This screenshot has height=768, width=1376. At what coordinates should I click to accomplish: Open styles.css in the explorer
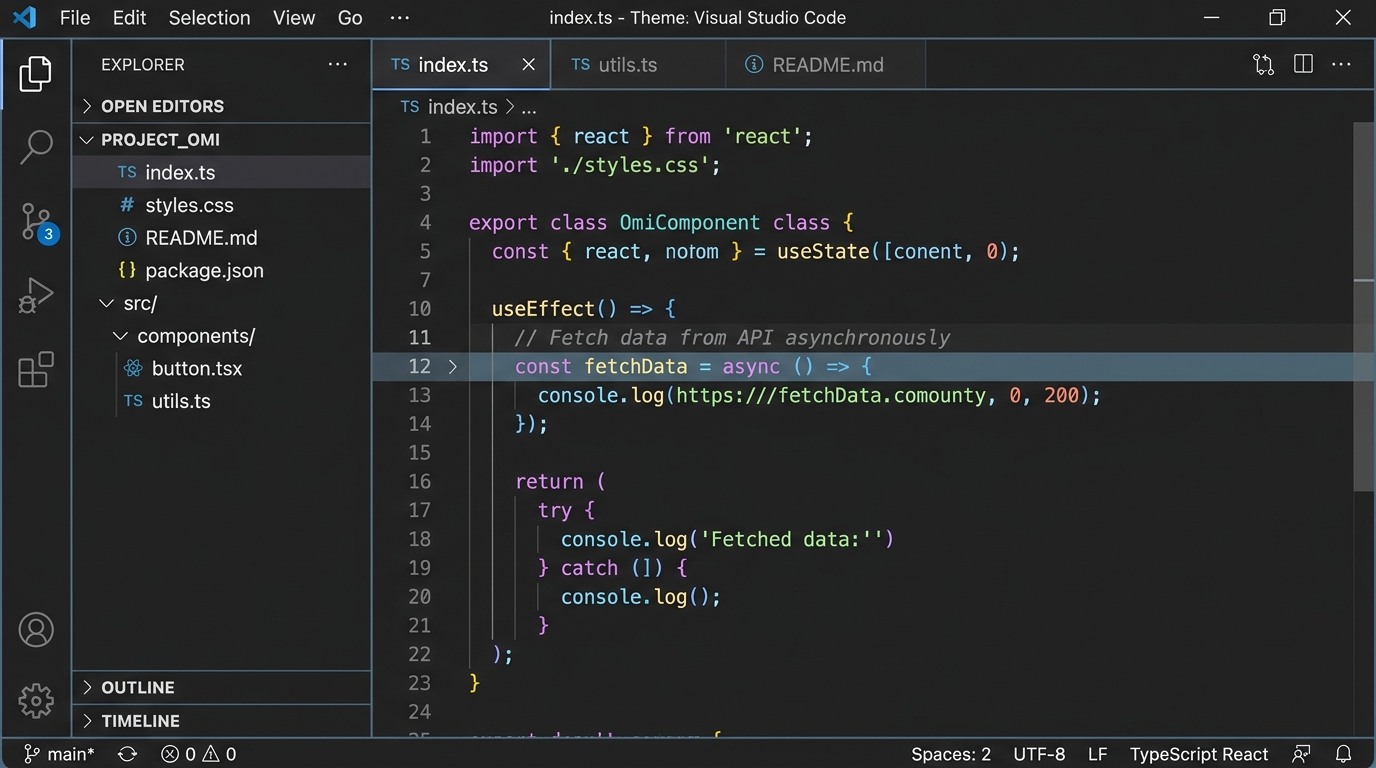pyautogui.click(x=222, y=205)
